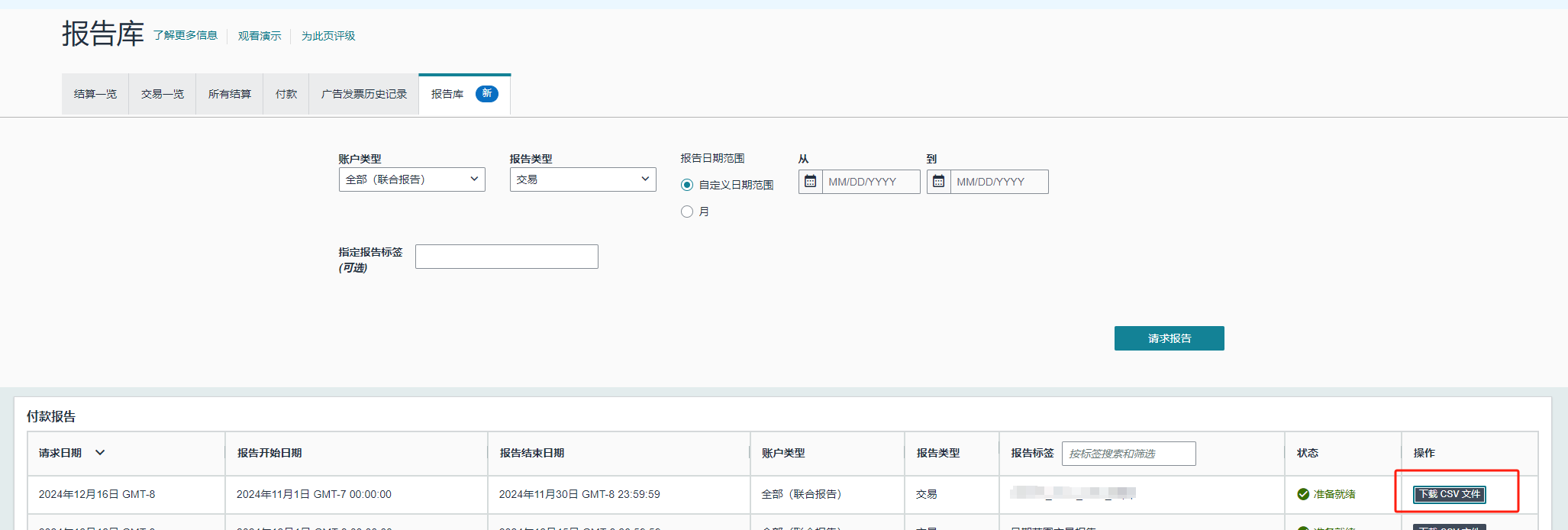Viewport: 1568px width, 530px height.
Task: Open the 了解更多信息 link
Action: pyautogui.click(x=186, y=35)
